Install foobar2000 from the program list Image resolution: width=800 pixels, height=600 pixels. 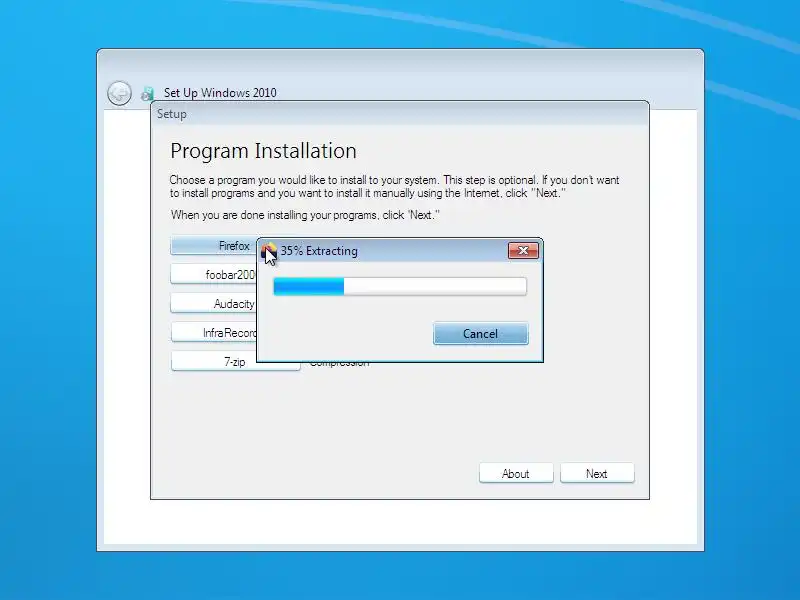coord(214,274)
